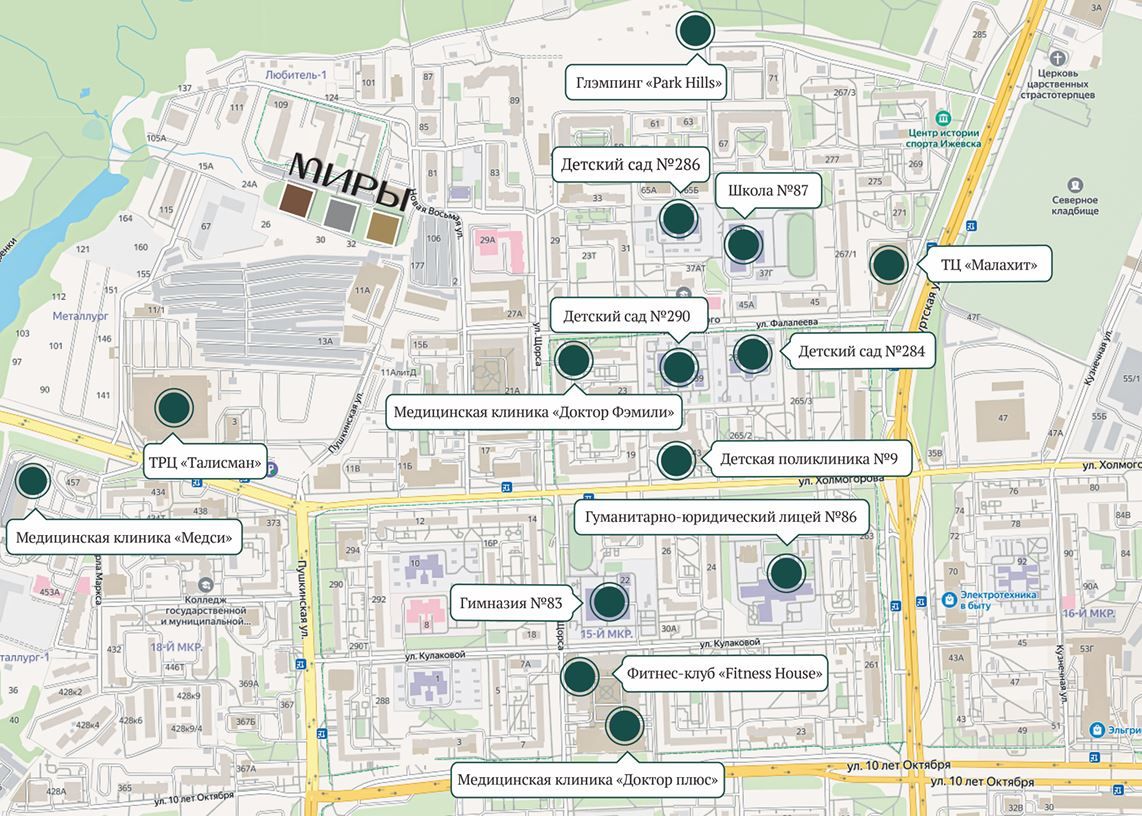Image resolution: width=1142 pixels, height=816 pixels.
Task: Click the Школа №87 map pin
Action: (x=742, y=244)
